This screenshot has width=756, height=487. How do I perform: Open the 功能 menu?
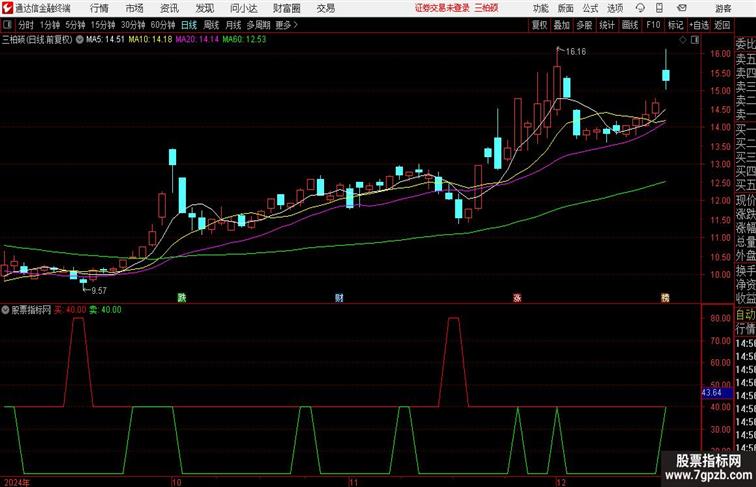pyautogui.click(x=540, y=8)
